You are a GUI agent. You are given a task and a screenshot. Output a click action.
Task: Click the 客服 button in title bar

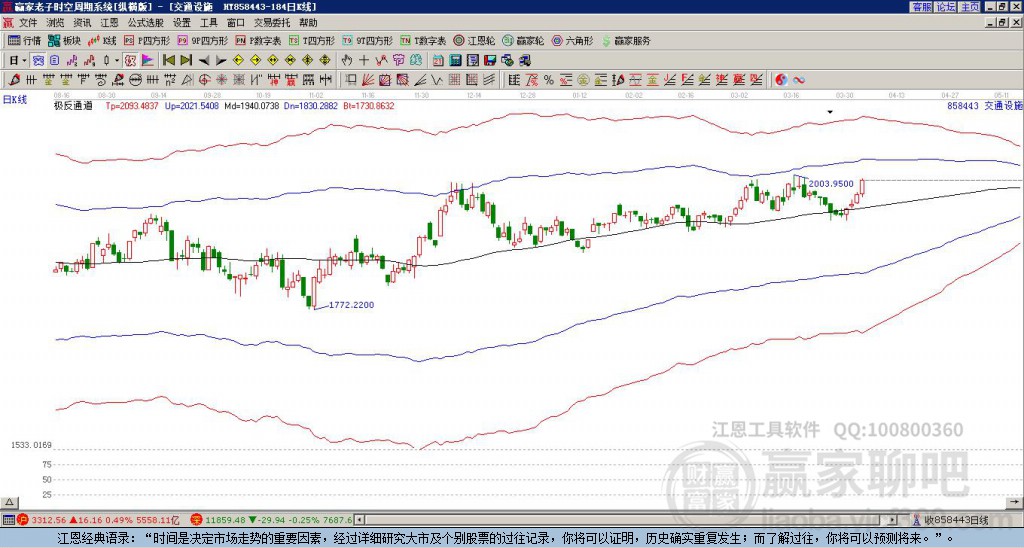pos(921,7)
